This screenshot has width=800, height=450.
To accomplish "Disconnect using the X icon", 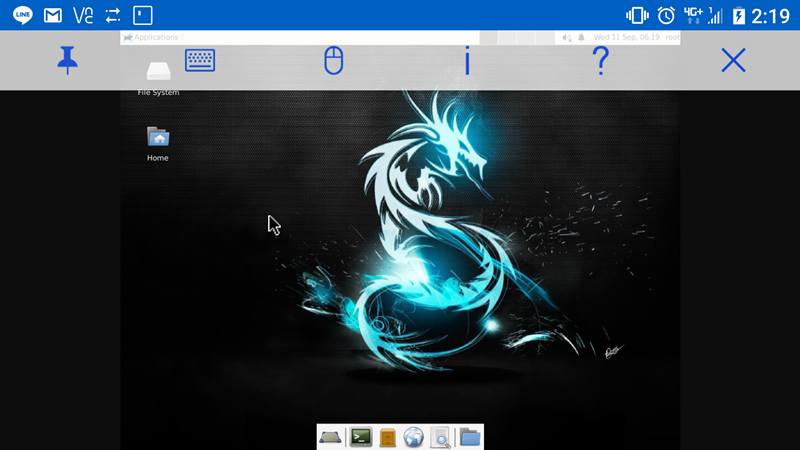I will 734,60.
